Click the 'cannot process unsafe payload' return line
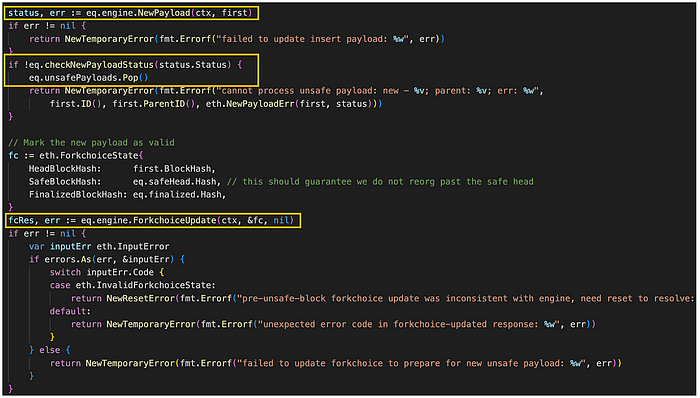 286,91
